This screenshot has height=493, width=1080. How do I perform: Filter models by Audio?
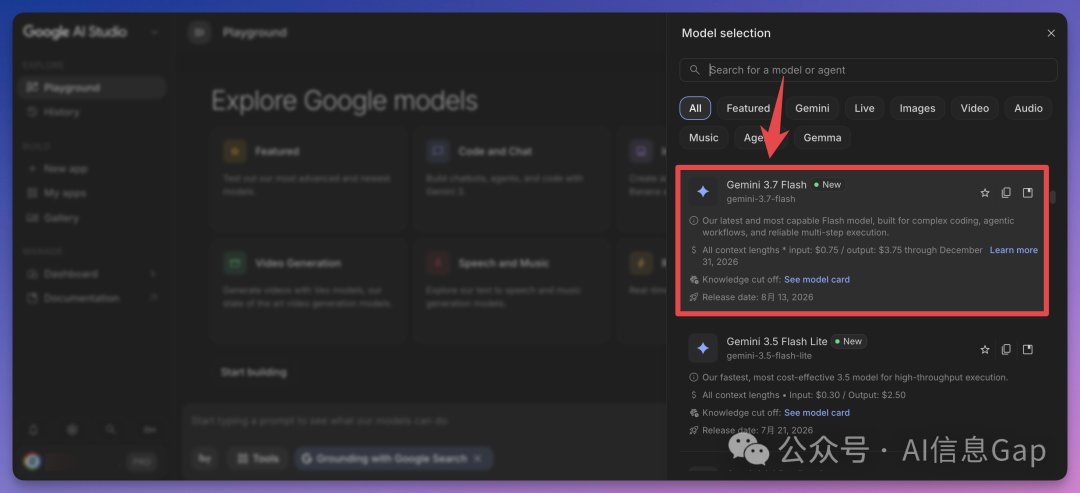click(1028, 108)
